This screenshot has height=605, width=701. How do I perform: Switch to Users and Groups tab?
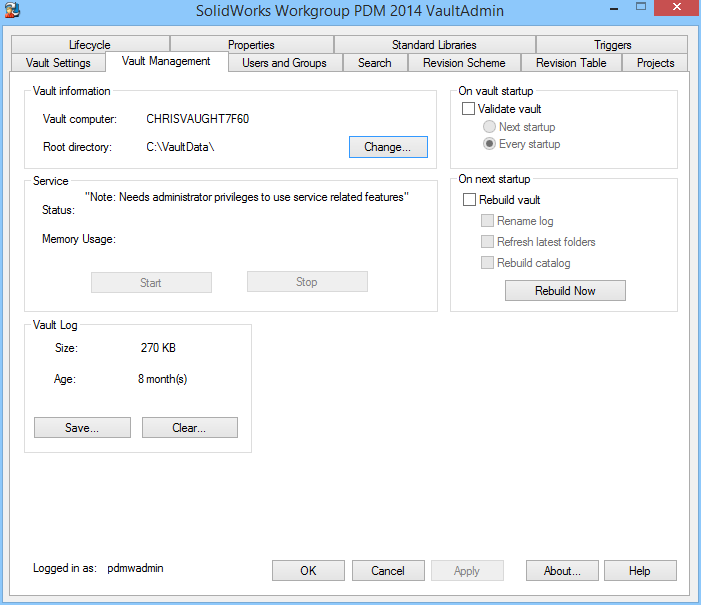[x=285, y=63]
